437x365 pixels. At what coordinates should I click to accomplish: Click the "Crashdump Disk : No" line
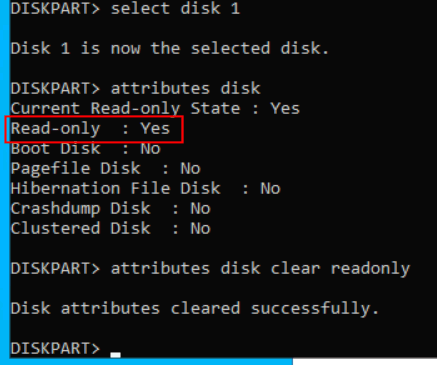[x=110, y=208]
